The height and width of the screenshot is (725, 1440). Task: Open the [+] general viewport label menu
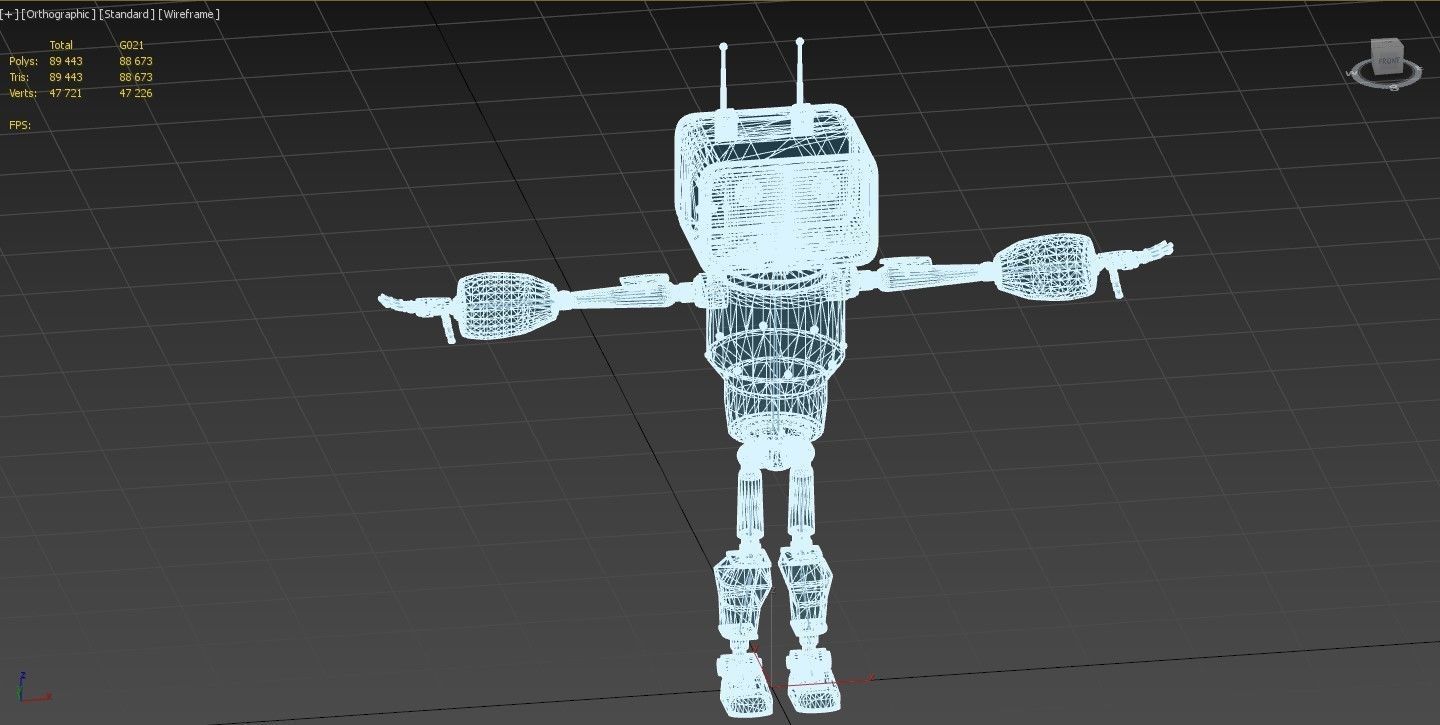point(9,14)
